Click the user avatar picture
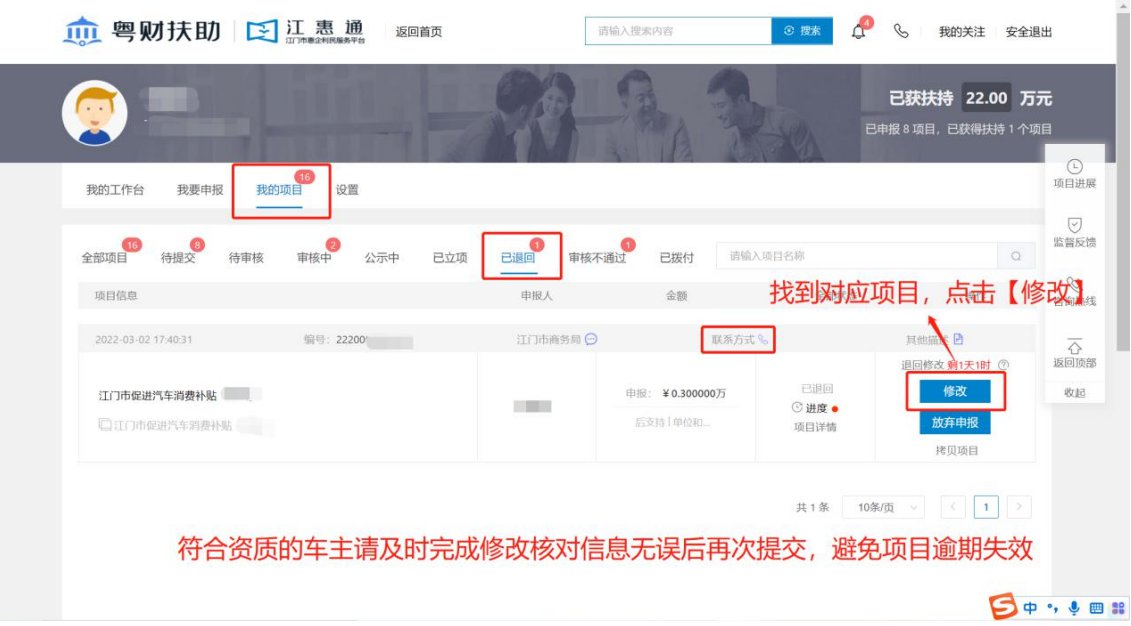This screenshot has width=1131, height=626. 94,113
